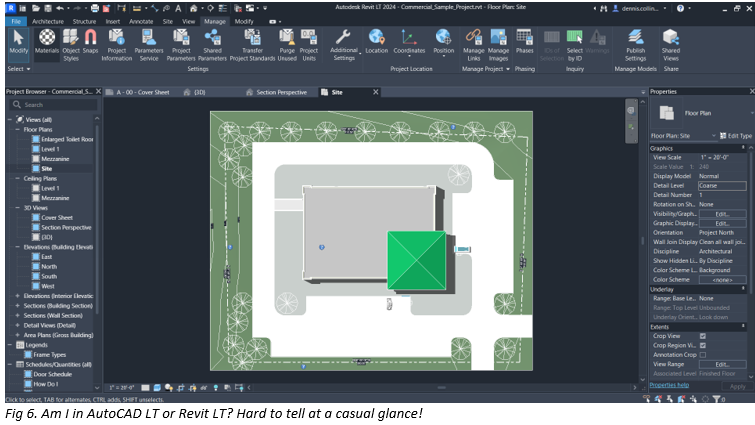Image resolution: width=755 pixels, height=425 pixels.
Task: Open the Select panel dropdown
Action: click(19, 69)
